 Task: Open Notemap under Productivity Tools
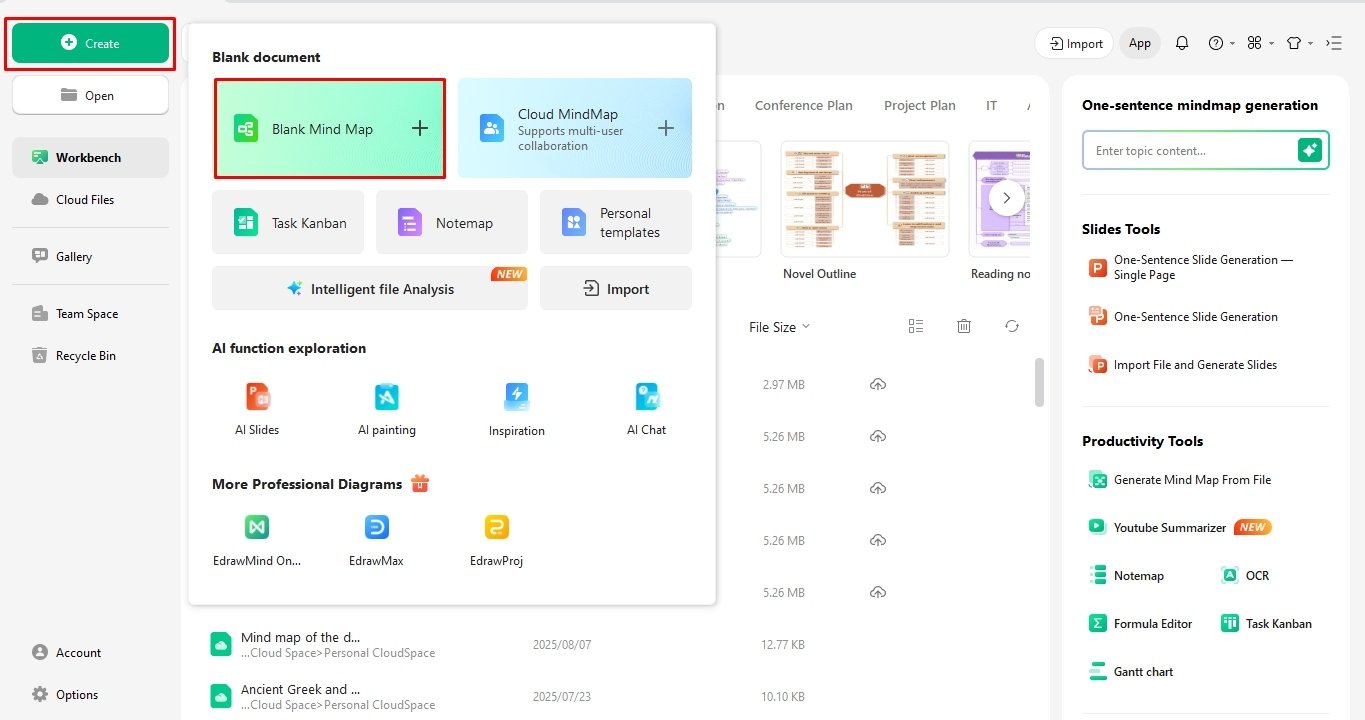1127,575
